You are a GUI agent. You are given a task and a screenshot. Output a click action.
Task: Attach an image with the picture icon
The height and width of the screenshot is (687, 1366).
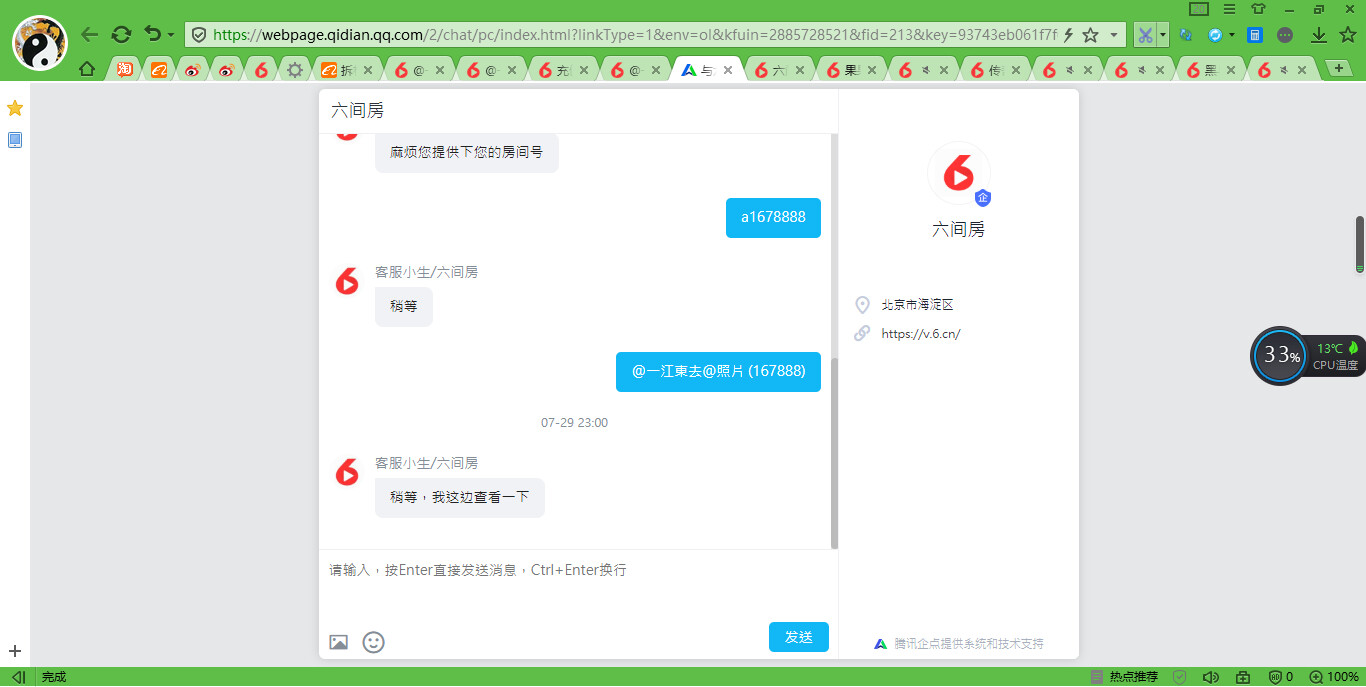pos(339,642)
